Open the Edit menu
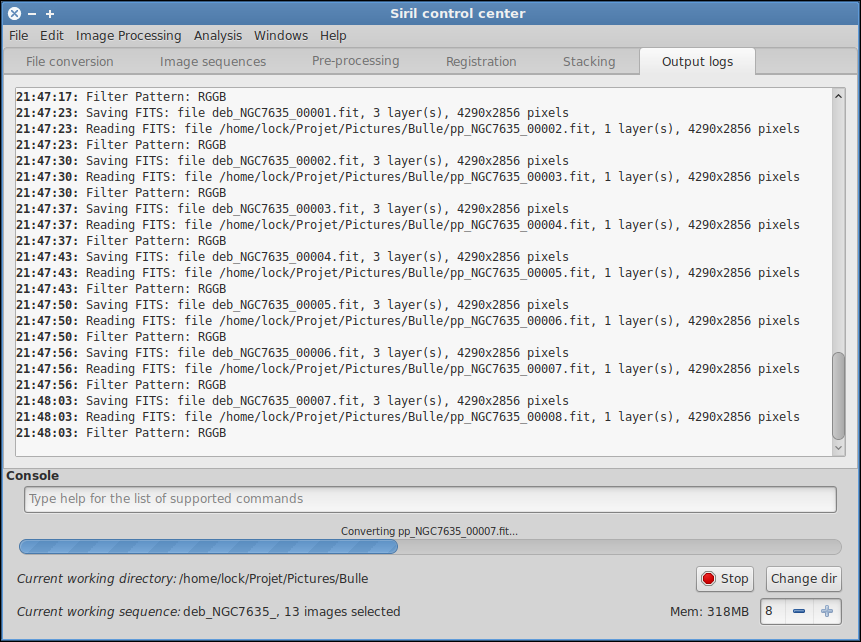Image resolution: width=861 pixels, height=642 pixels. [52, 35]
